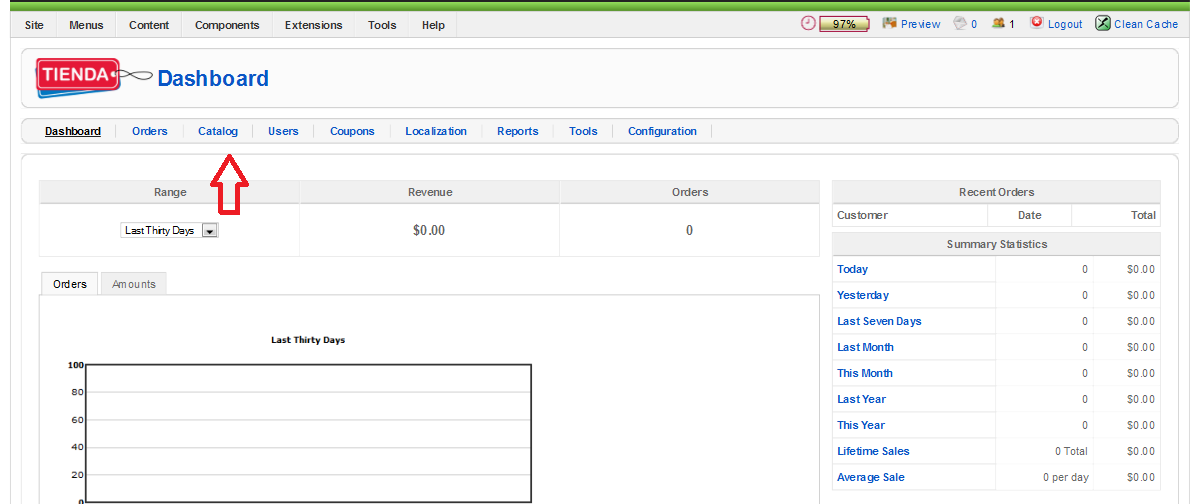
Task: Open the Components menu
Action: pos(227,25)
